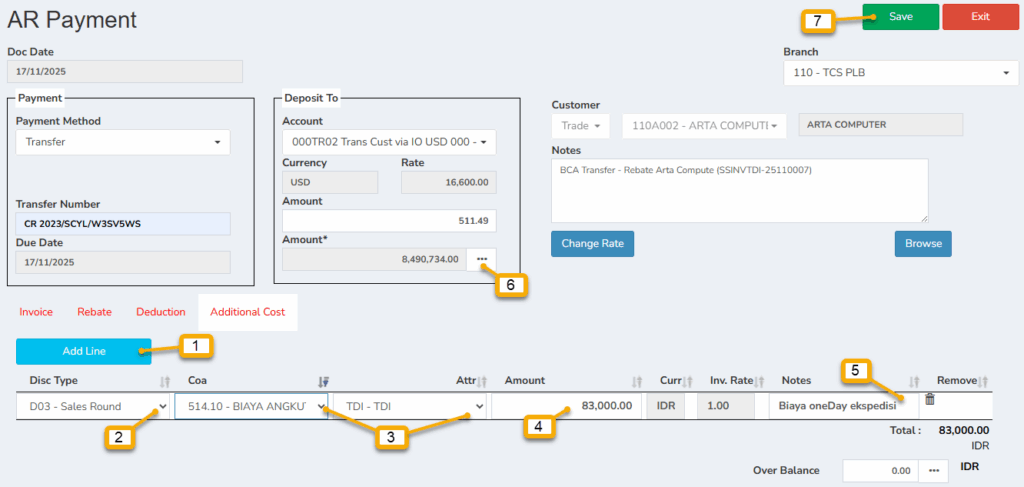Viewport: 1024px width, 487px height.
Task: Expand the Branch selector 110 - TCS PLB
Action: point(900,73)
